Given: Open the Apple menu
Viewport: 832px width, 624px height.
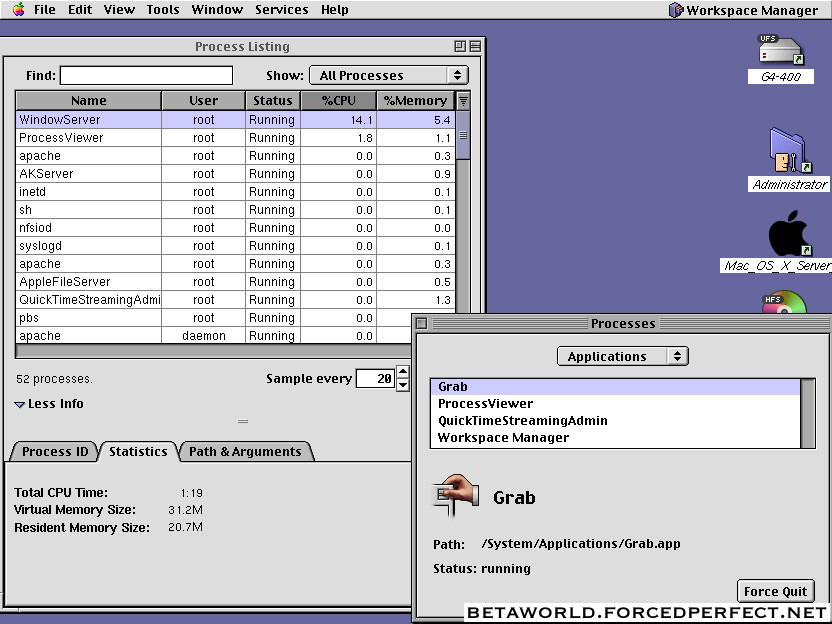Looking at the screenshot, I should point(19,10).
